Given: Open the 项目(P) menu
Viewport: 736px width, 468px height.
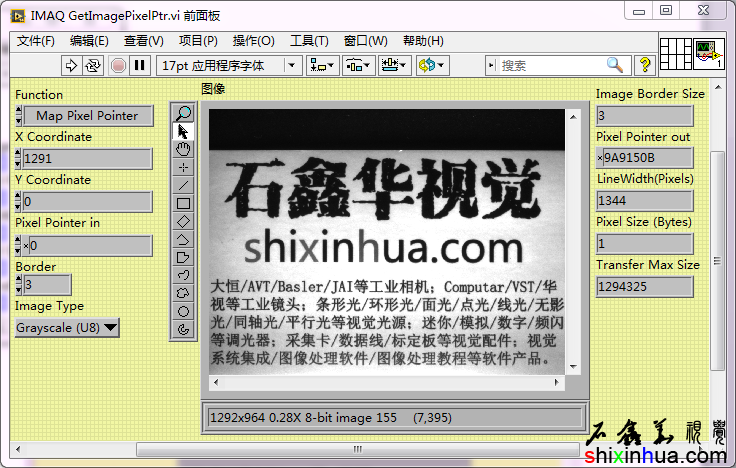Looking at the screenshot, I should pyautogui.click(x=198, y=41).
